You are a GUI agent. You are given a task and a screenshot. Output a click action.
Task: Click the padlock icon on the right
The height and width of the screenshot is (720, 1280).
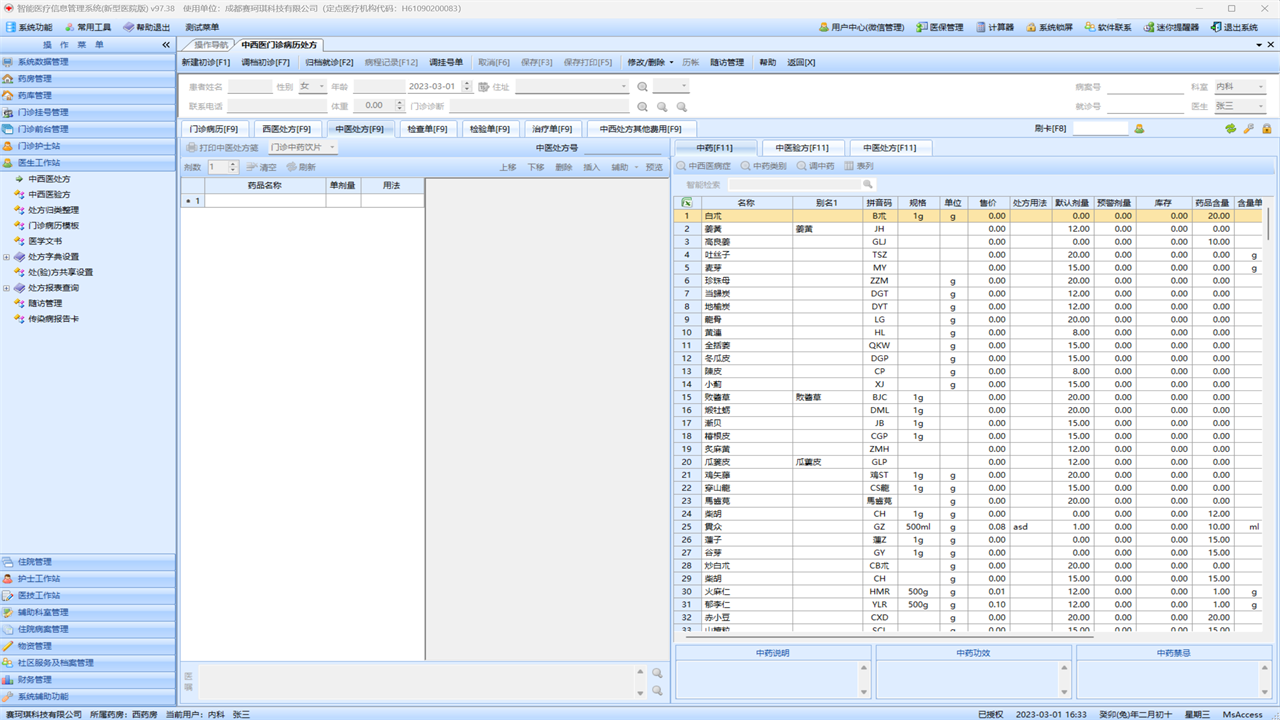point(1266,129)
